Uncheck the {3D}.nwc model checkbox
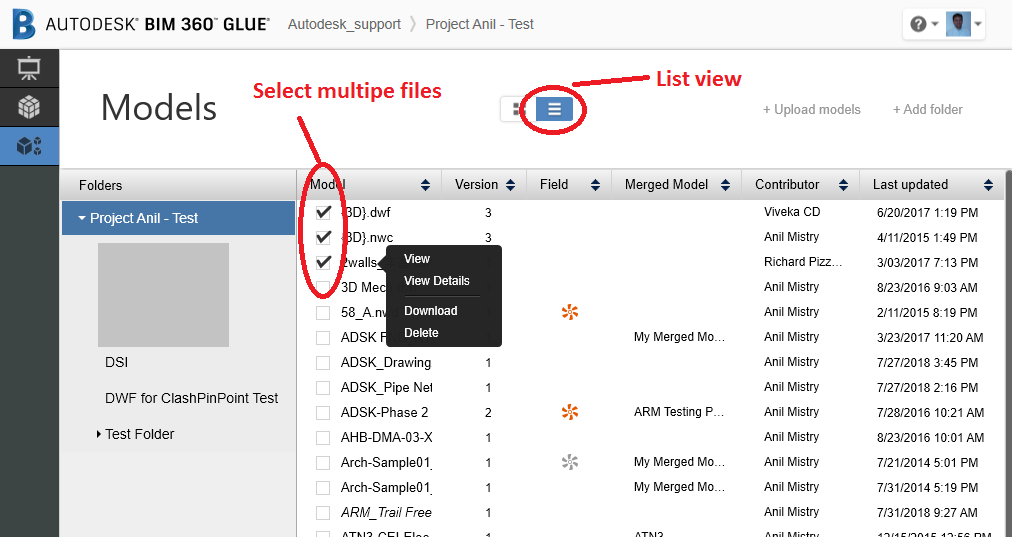The image size is (1012, 537). click(323, 238)
